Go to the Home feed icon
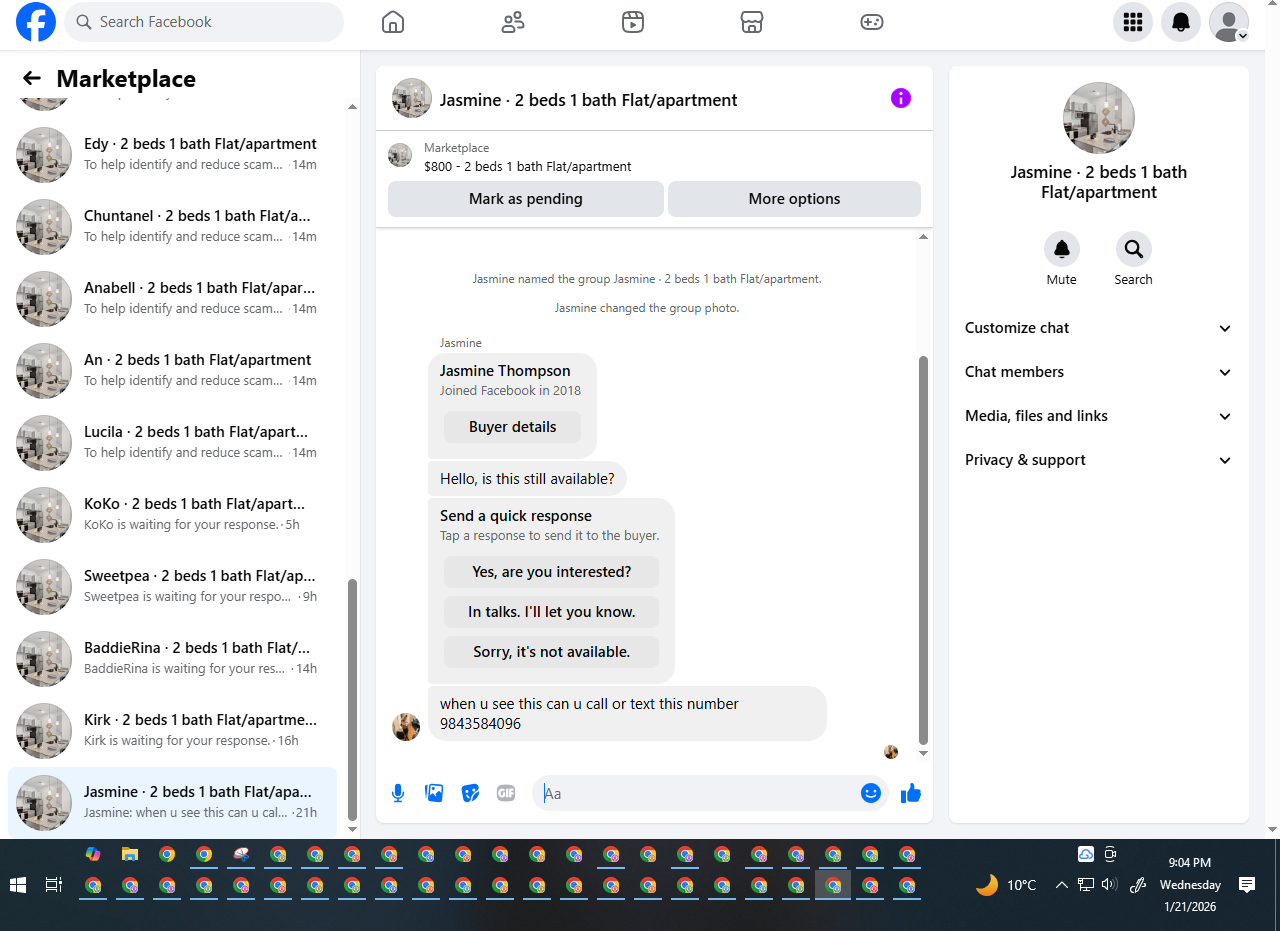1280x931 pixels. [x=393, y=22]
